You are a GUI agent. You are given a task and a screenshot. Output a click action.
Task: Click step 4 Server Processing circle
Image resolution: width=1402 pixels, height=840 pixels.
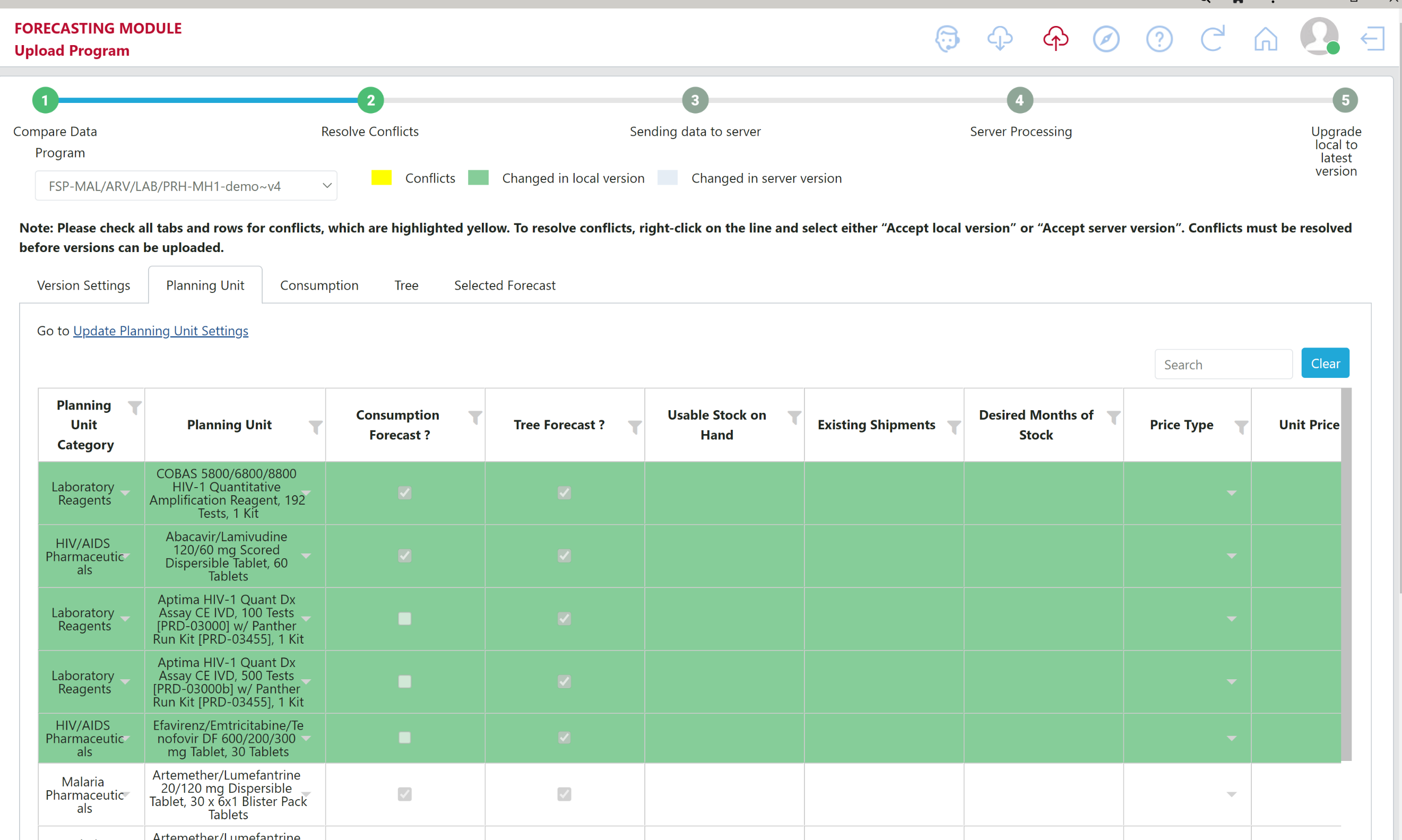coord(1020,100)
